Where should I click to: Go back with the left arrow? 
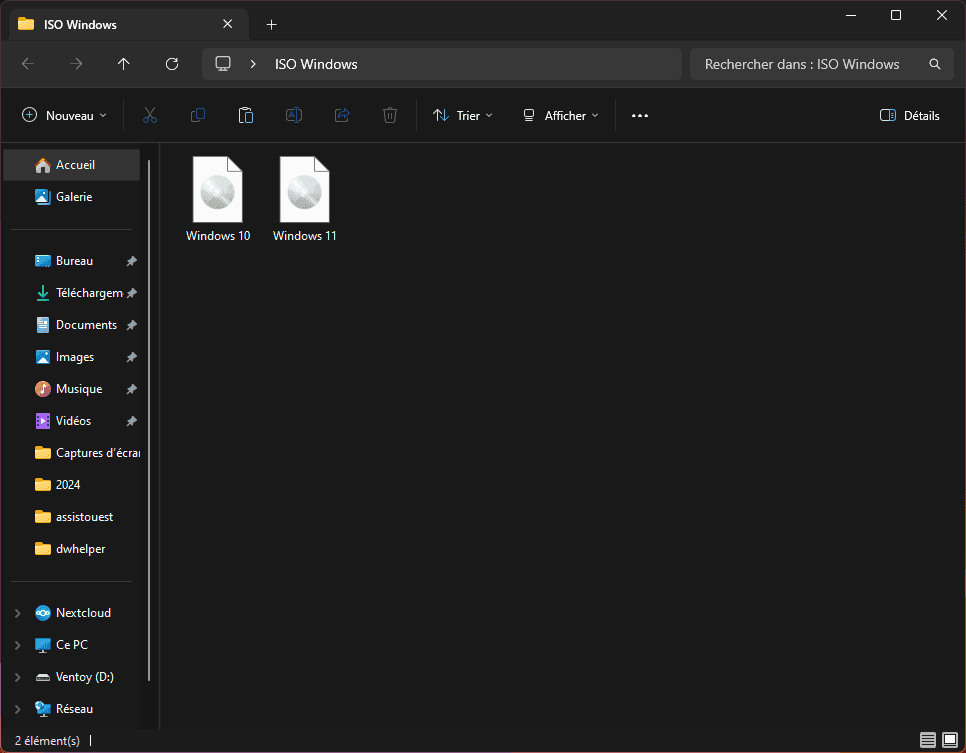[x=28, y=64]
